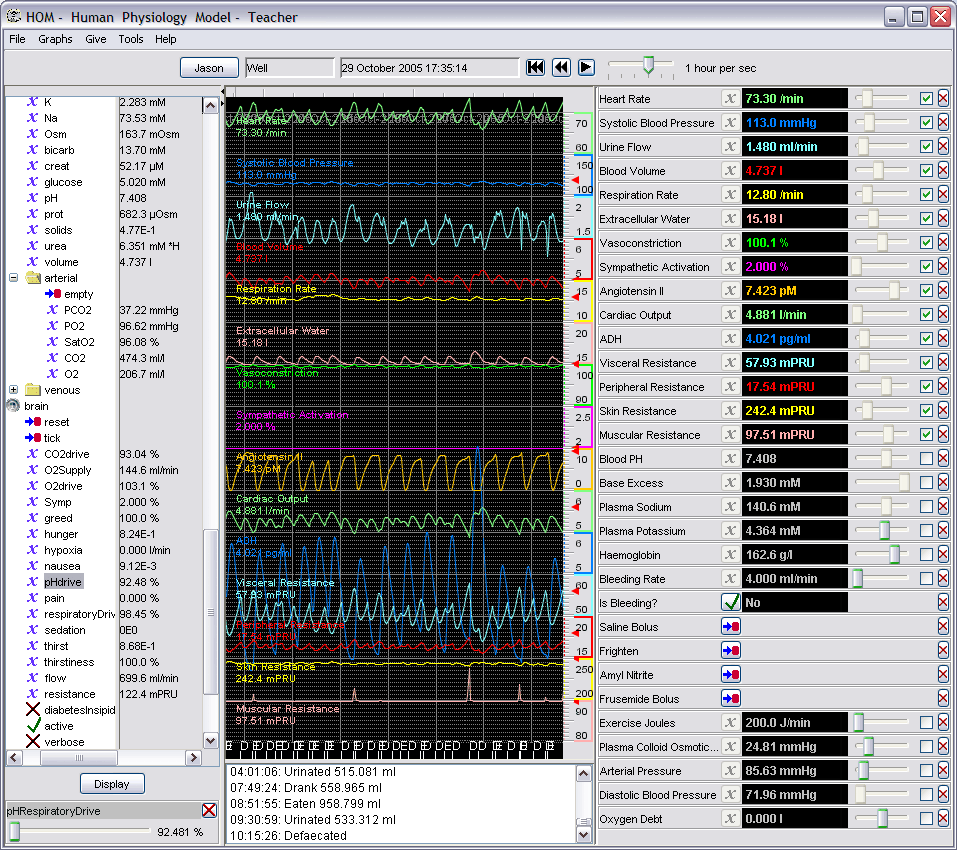The height and width of the screenshot is (850, 957).
Task: Toggle the Is Bleeding? check button
Action: [730, 603]
